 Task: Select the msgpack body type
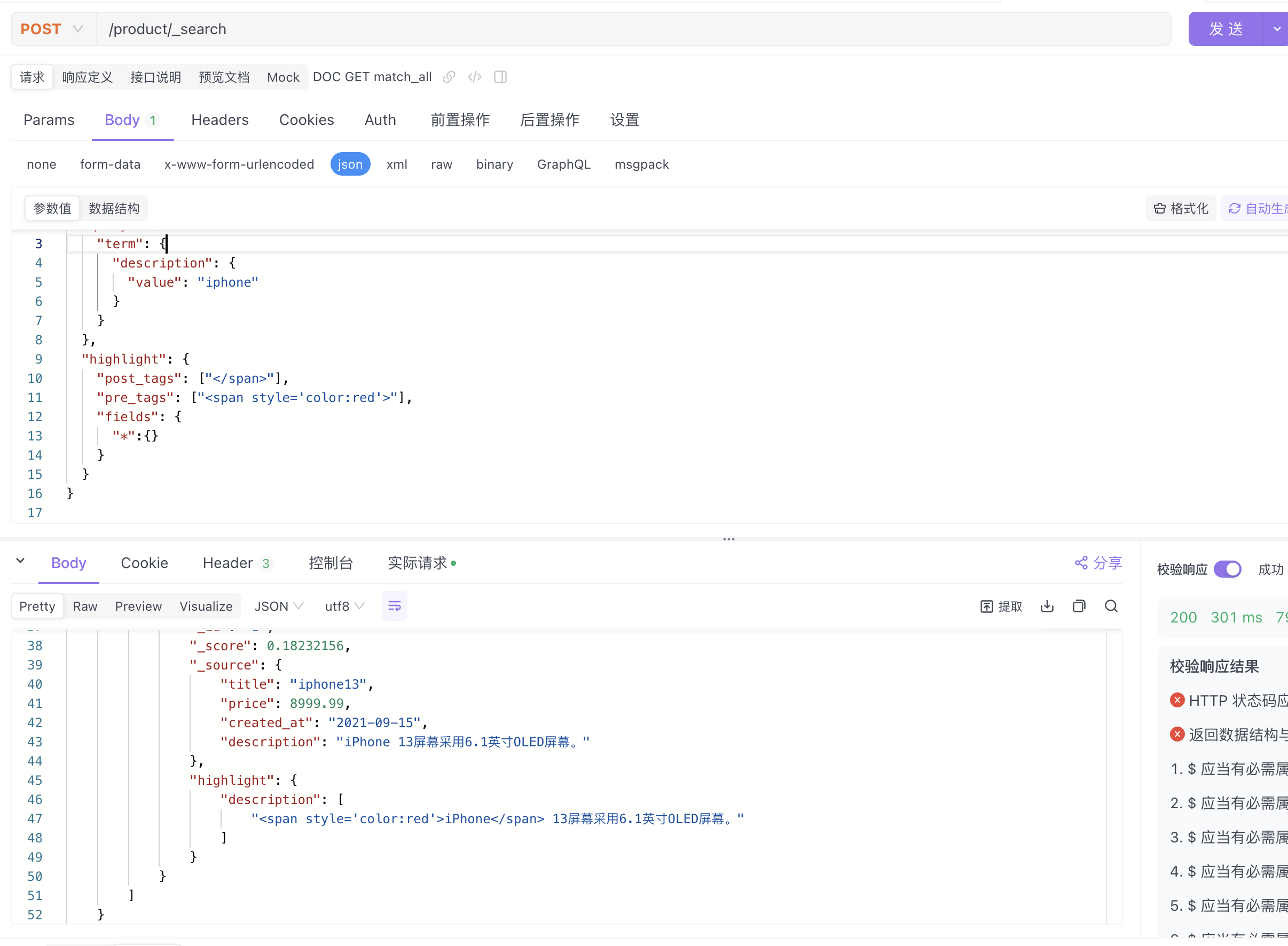pyautogui.click(x=641, y=164)
